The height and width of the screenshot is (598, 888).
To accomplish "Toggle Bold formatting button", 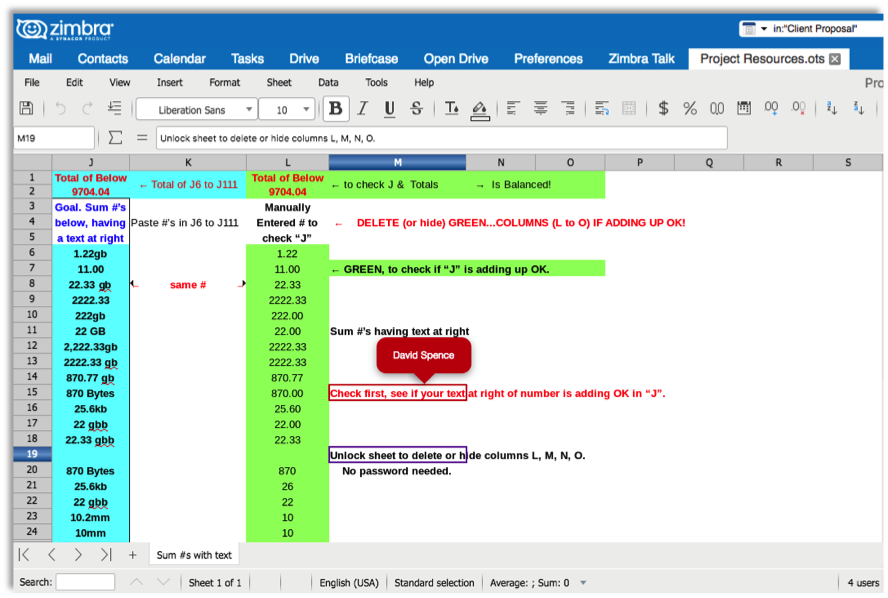I will coord(335,108).
